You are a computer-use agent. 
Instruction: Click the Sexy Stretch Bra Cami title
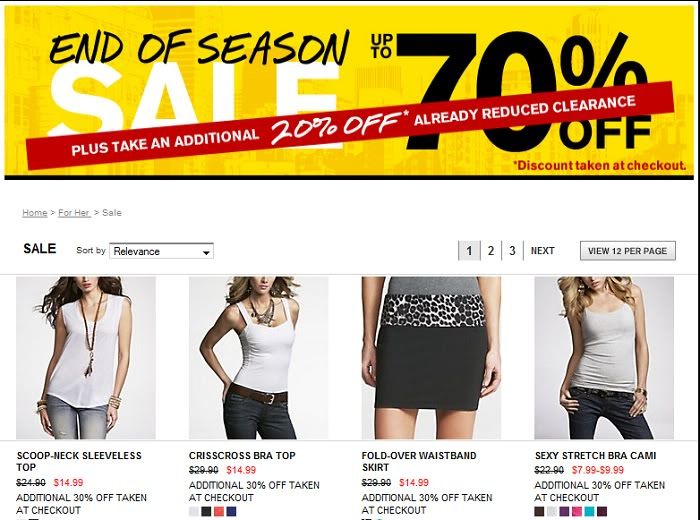[x=596, y=456]
